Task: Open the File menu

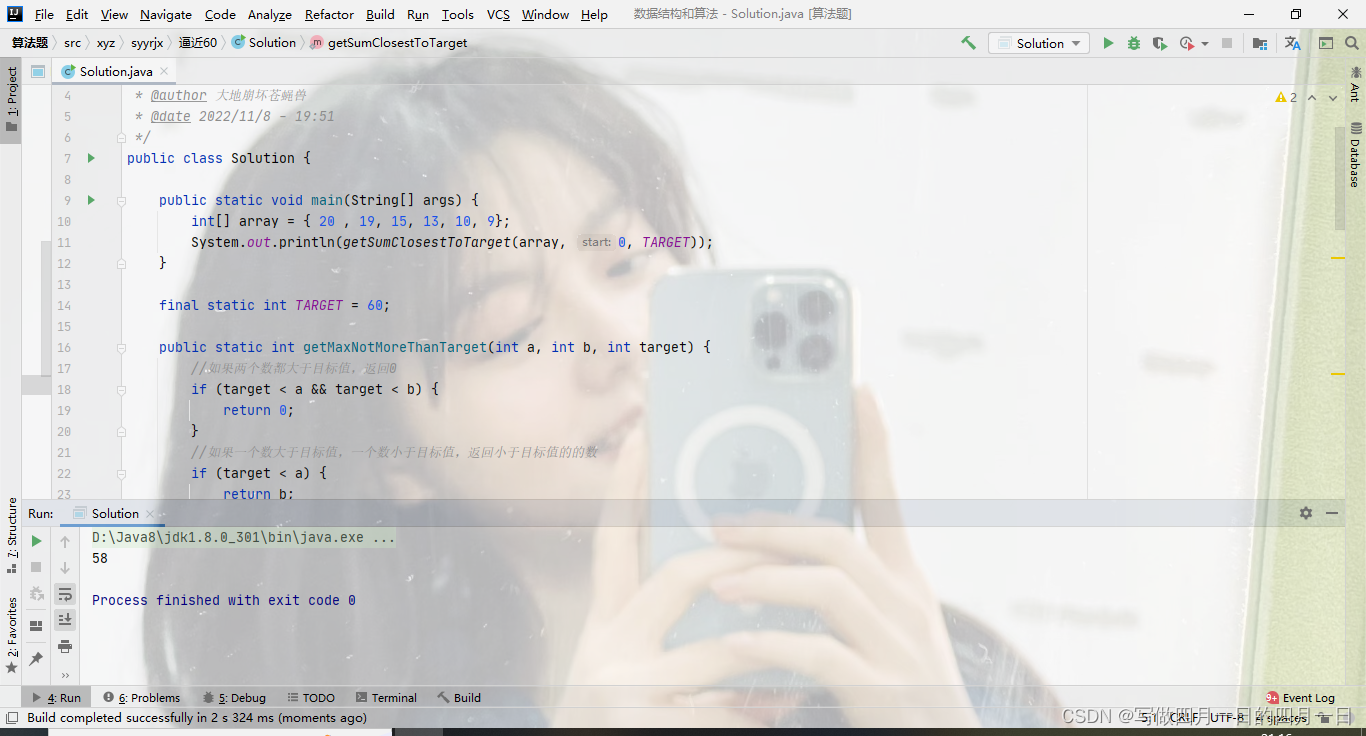Action: [x=44, y=14]
